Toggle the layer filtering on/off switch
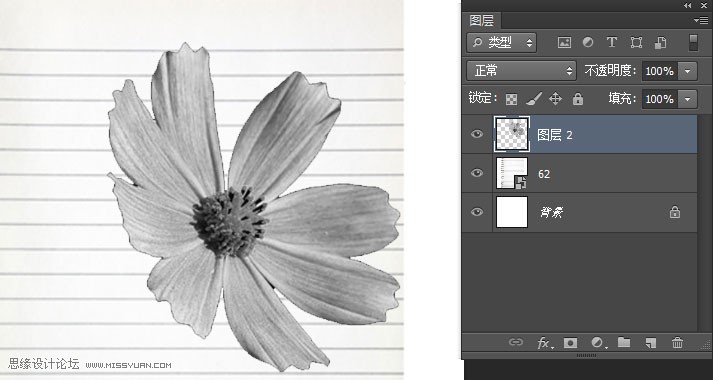This screenshot has height=380, width=713. coord(693,43)
